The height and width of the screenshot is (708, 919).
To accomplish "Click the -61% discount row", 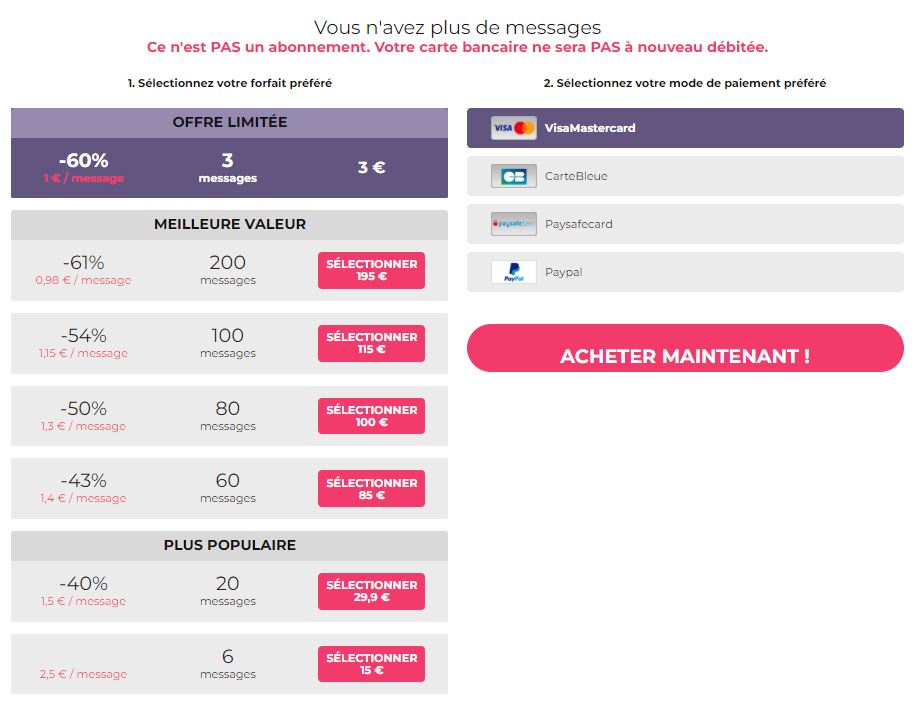I will 229,270.
